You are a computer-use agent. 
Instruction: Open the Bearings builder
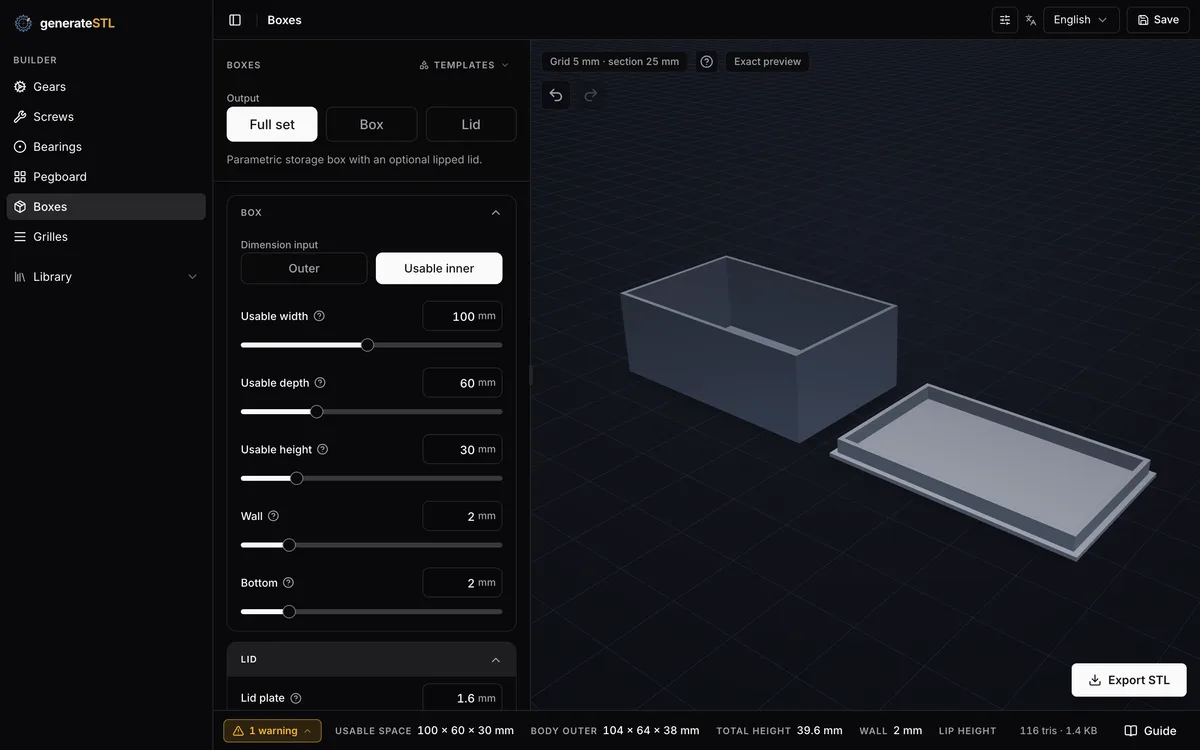click(106, 147)
